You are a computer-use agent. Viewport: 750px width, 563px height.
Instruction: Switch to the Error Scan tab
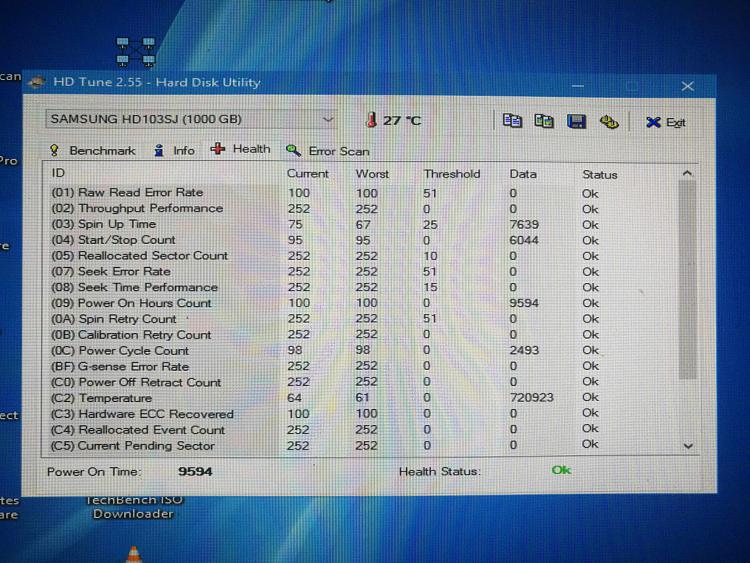click(328, 151)
